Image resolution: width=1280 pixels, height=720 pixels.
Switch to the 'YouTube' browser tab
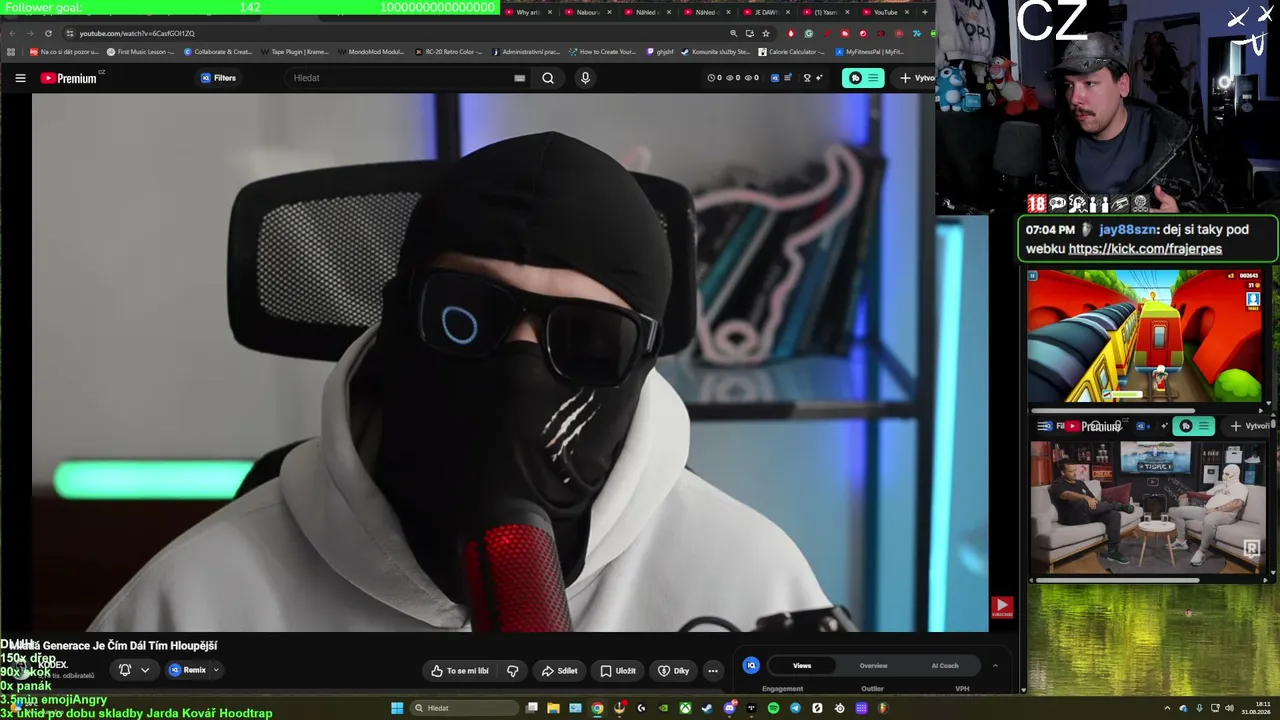(x=884, y=12)
